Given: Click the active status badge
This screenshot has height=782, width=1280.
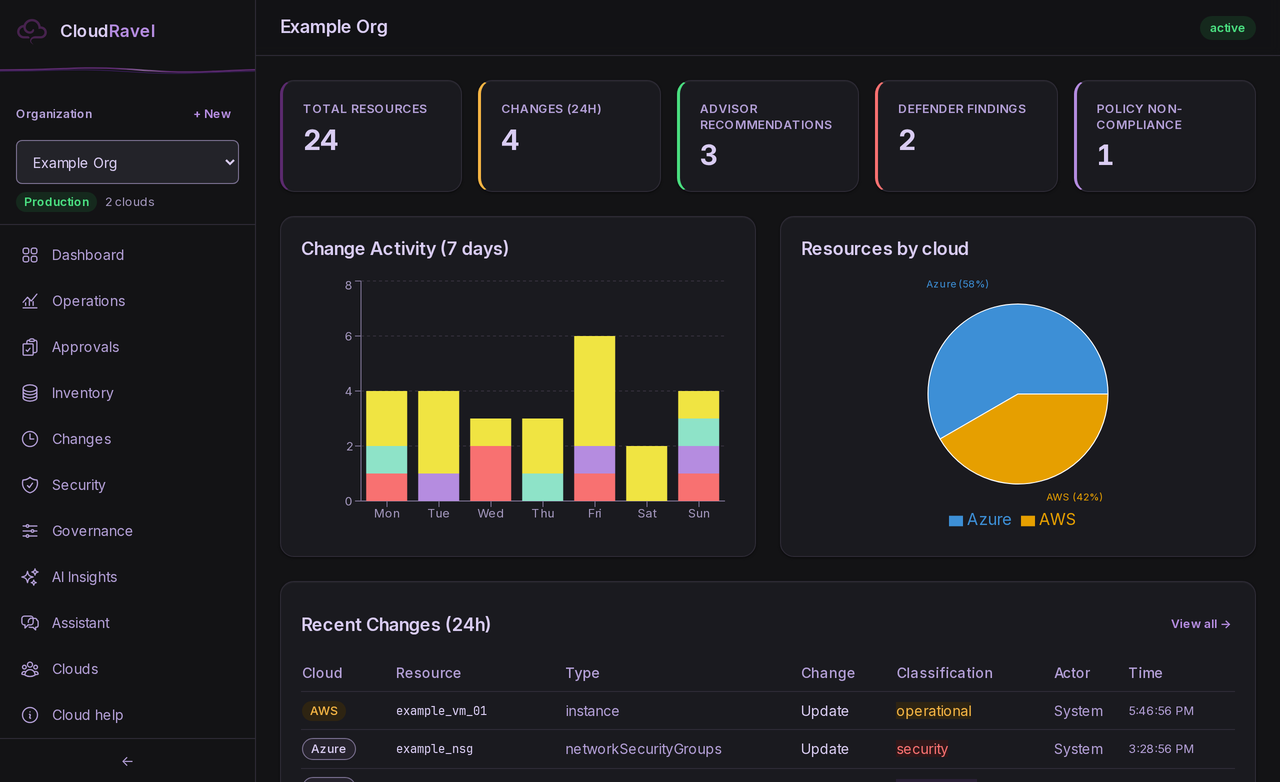Looking at the screenshot, I should [x=1227, y=28].
